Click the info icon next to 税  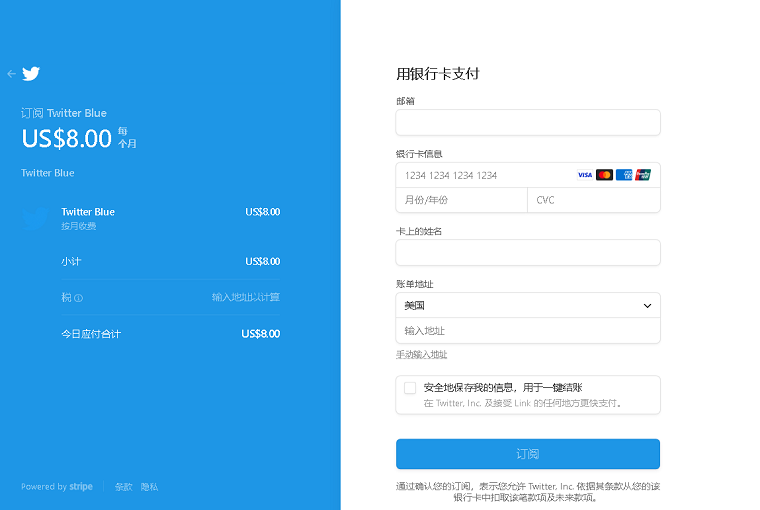78,298
